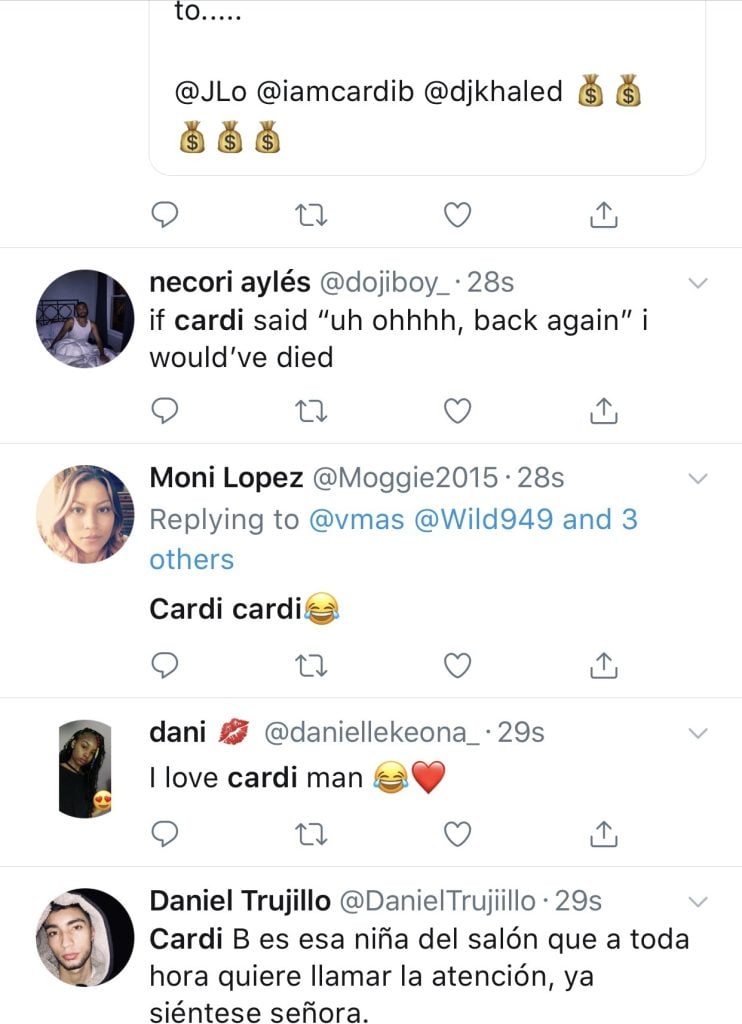Open the @Wild949 mention link
The image size is (742, 1024).
pyautogui.click(x=484, y=520)
